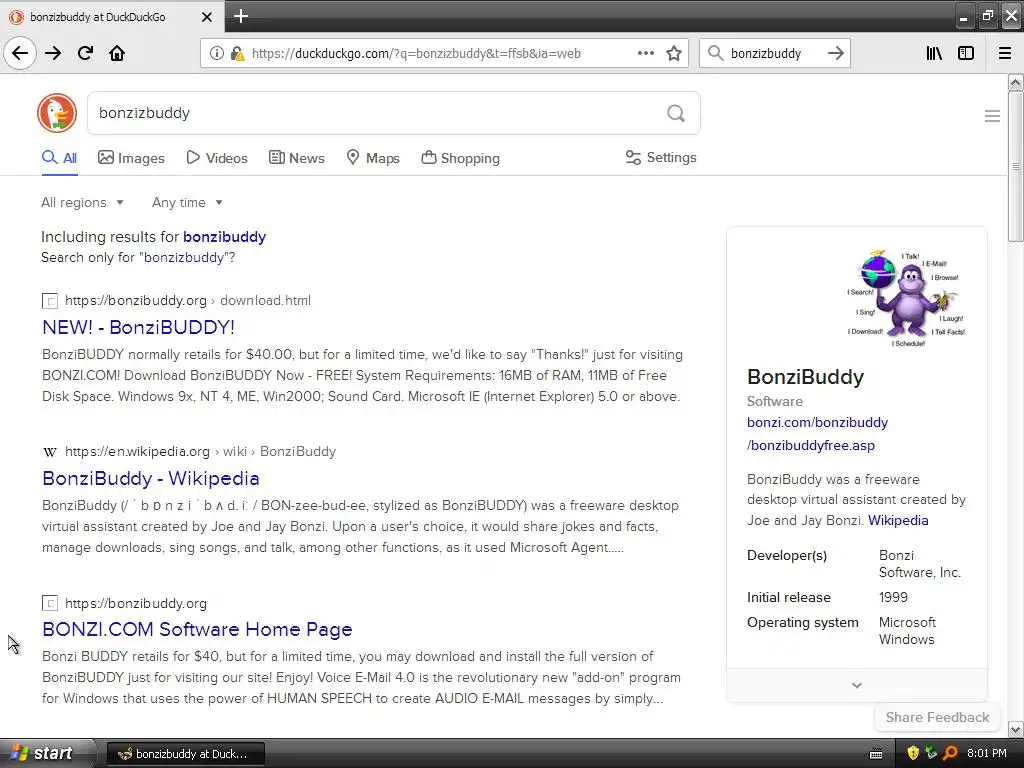Expand the BonziBuddy info panel chevron
Viewport: 1024px width, 768px height.
tap(857, 685)
